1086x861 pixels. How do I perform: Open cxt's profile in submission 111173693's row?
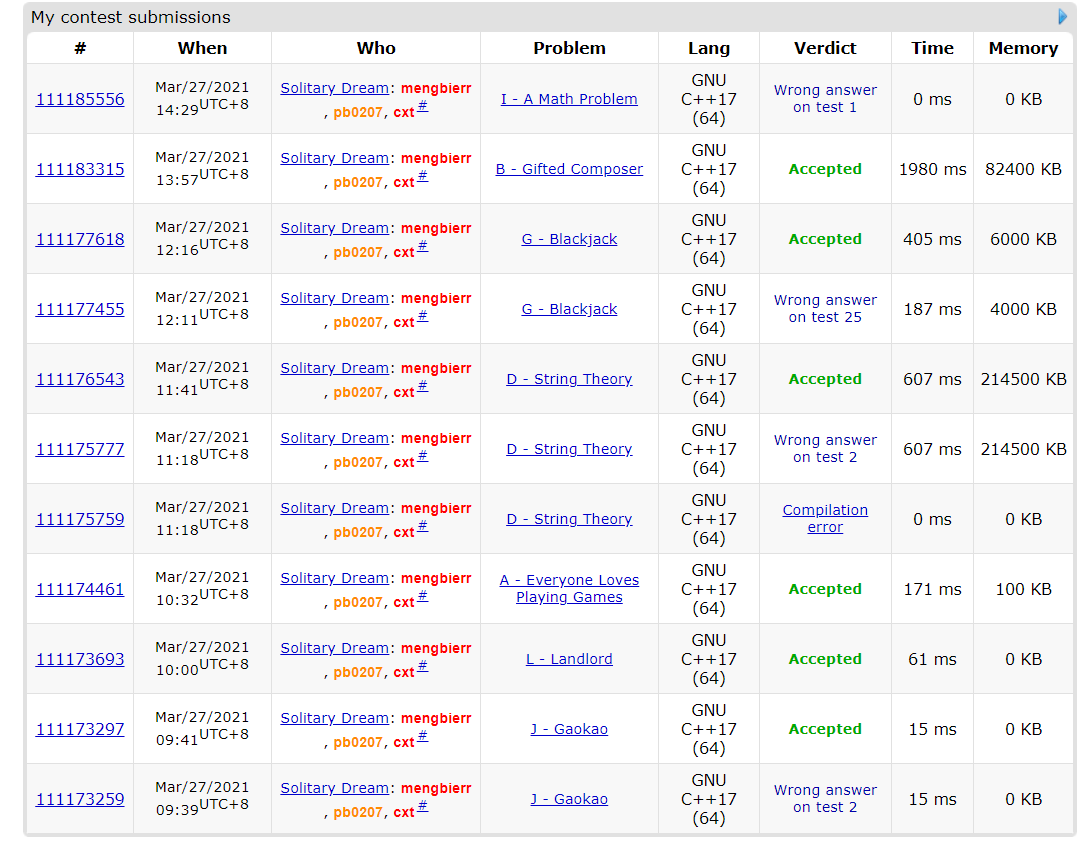coord(403,672)
